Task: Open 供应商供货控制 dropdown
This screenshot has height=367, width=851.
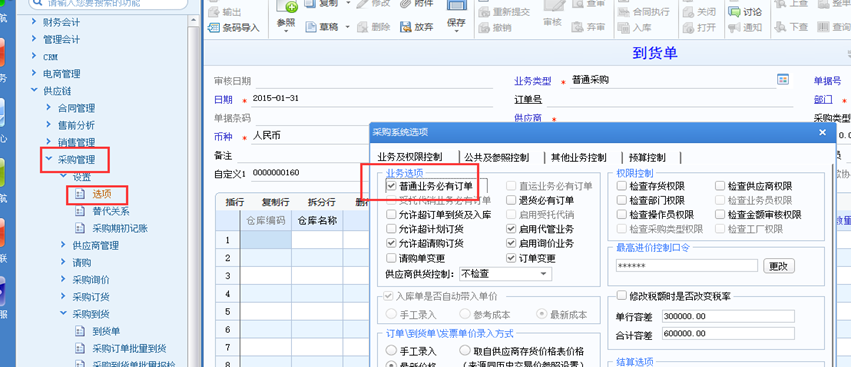Action: pos(505,274)
